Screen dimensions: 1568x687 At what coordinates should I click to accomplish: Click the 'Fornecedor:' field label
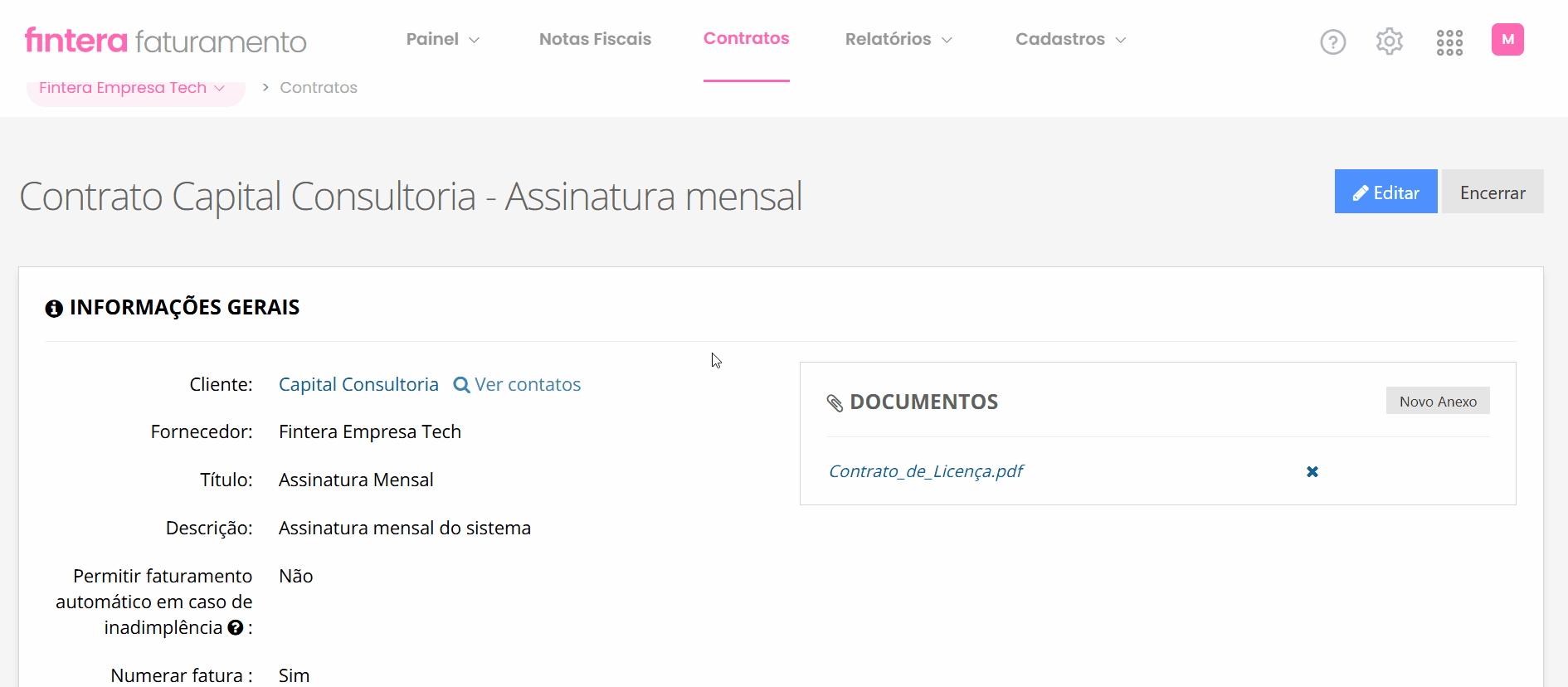[202, 431]
